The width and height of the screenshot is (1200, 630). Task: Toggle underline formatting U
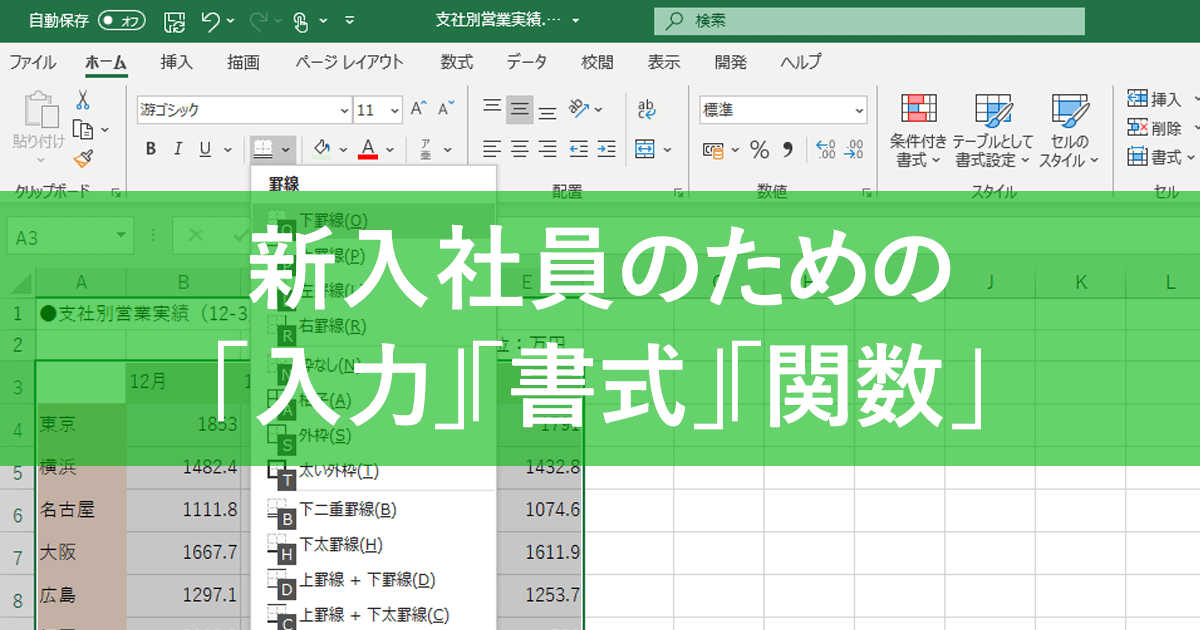[204, 149]
